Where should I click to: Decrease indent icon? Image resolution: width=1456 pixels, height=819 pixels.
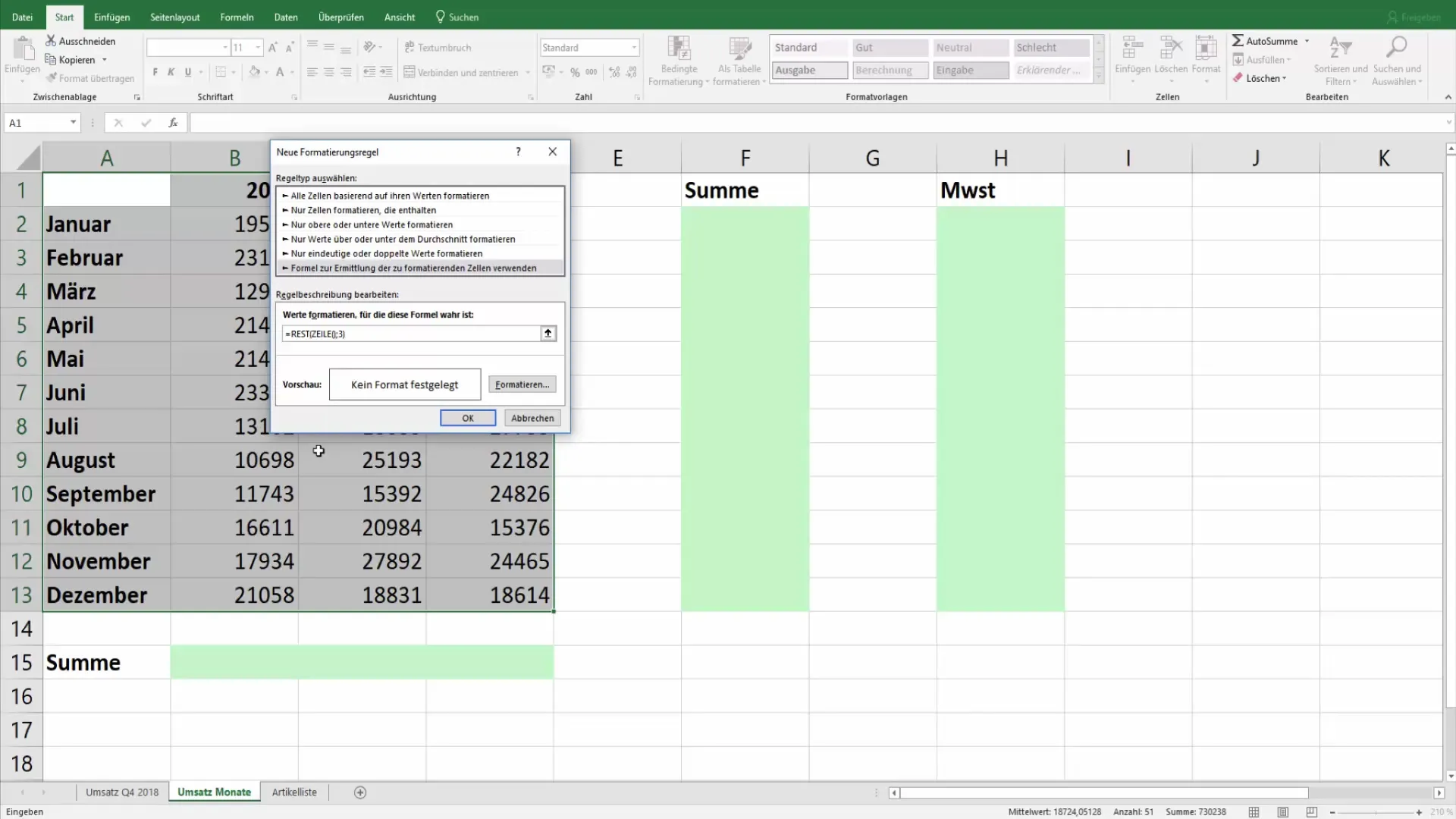click(369, 72)
